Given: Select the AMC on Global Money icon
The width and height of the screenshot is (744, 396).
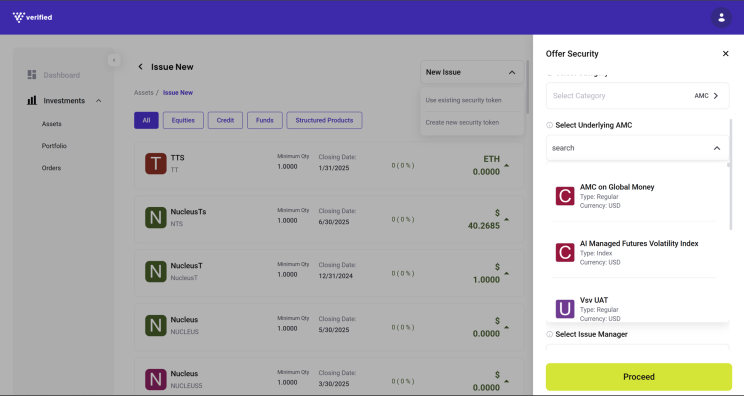Looking at the screenshot, I should click(x=565, y=196).
